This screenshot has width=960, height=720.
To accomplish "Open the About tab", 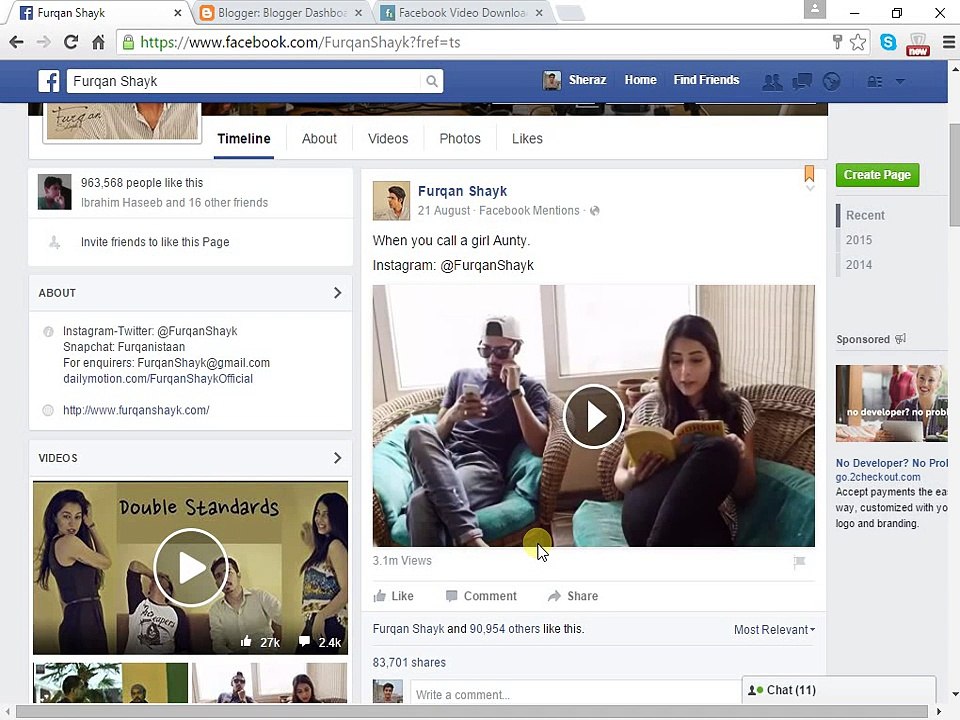I will (x=319, y=138).
